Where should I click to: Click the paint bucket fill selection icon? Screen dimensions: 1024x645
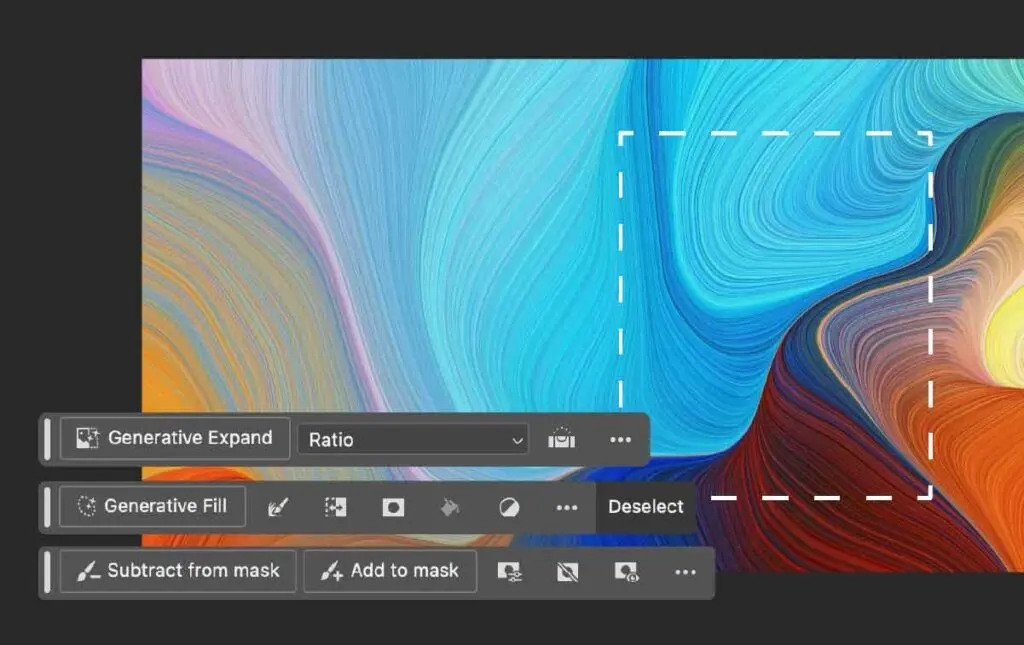(x=450, y=507)
